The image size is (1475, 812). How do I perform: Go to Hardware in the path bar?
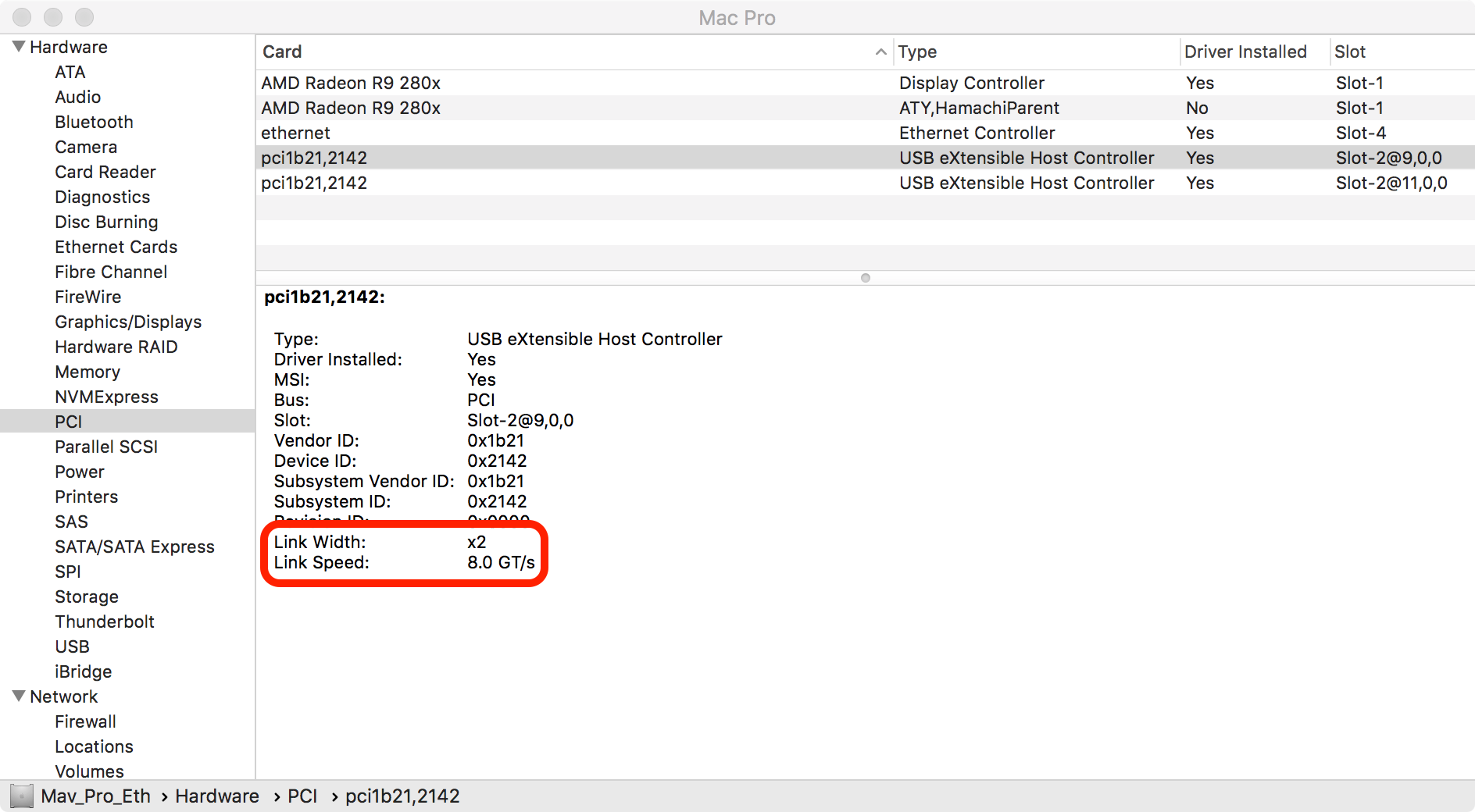coord(217,796)
